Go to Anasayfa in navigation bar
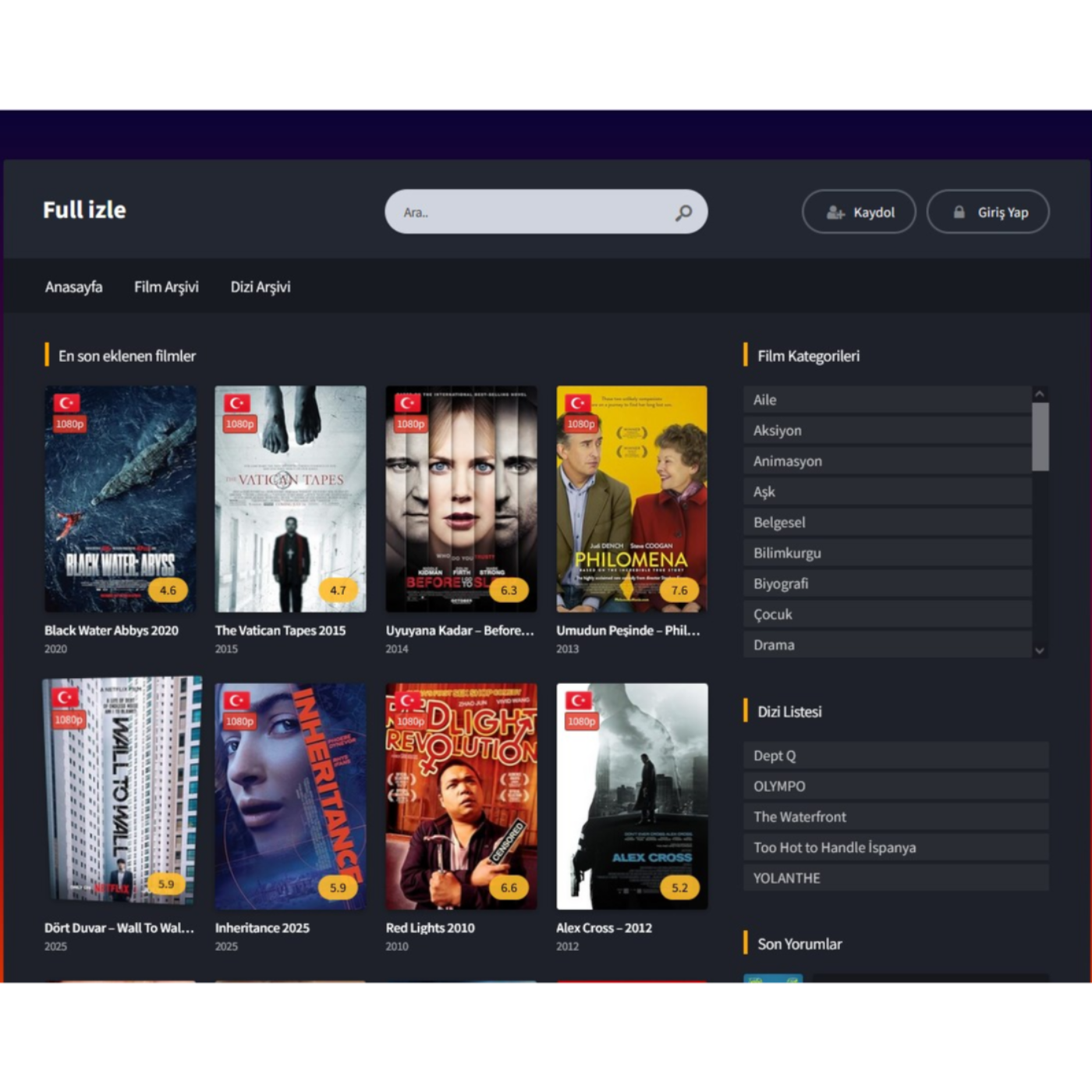Viewport: 1092px width, 1092px height. click(73, 286)
